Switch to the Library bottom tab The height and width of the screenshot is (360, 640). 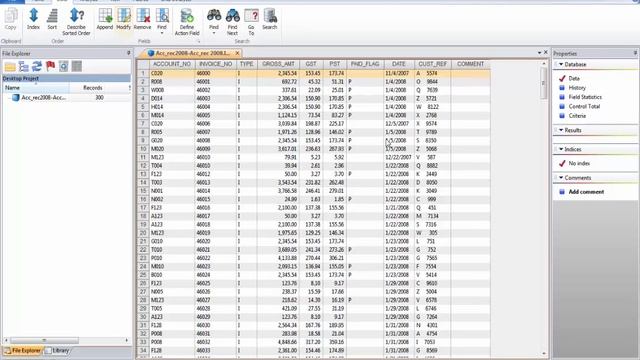(57, 351)
